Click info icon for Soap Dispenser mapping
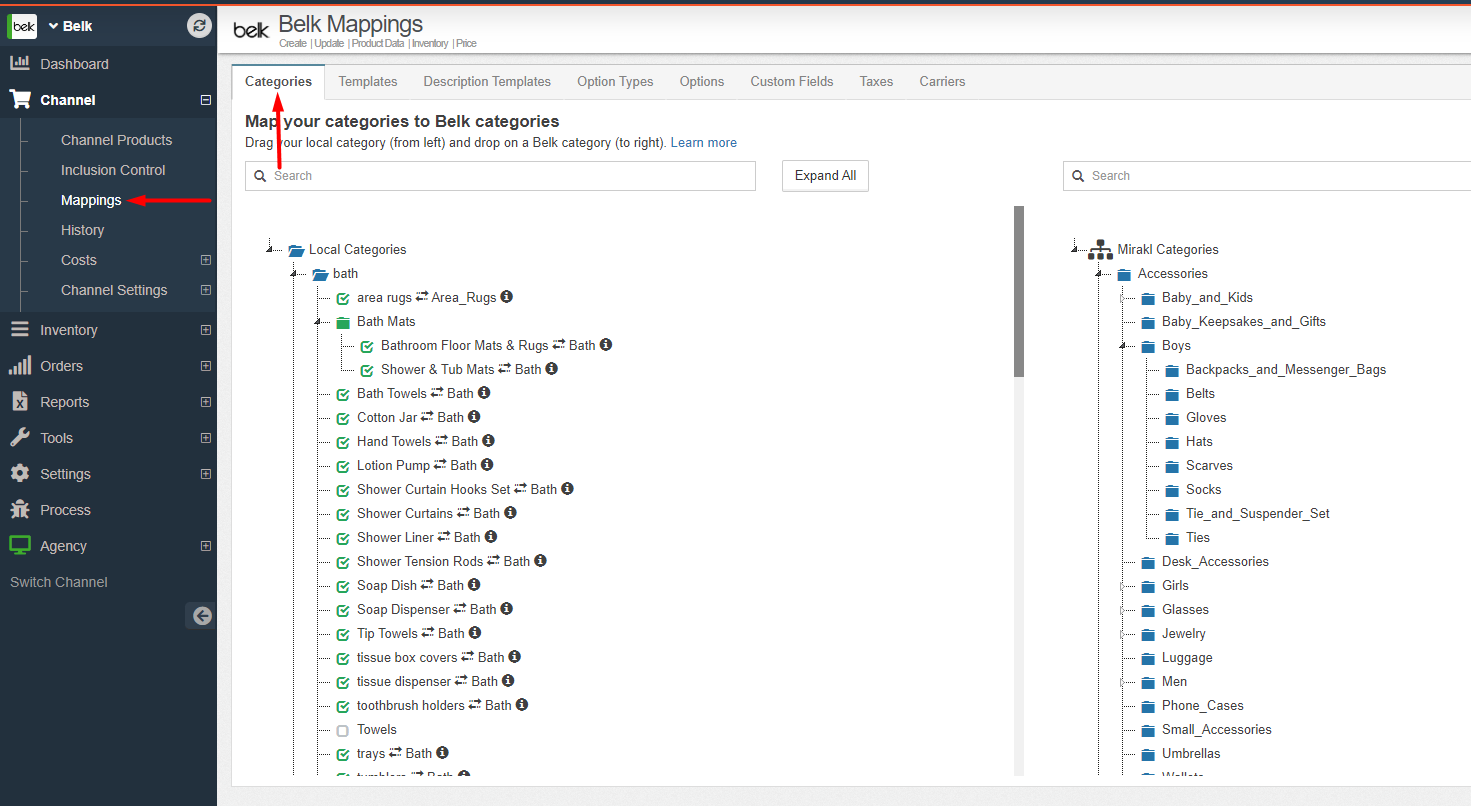1471x806 pixels. [x=506, y=609]
